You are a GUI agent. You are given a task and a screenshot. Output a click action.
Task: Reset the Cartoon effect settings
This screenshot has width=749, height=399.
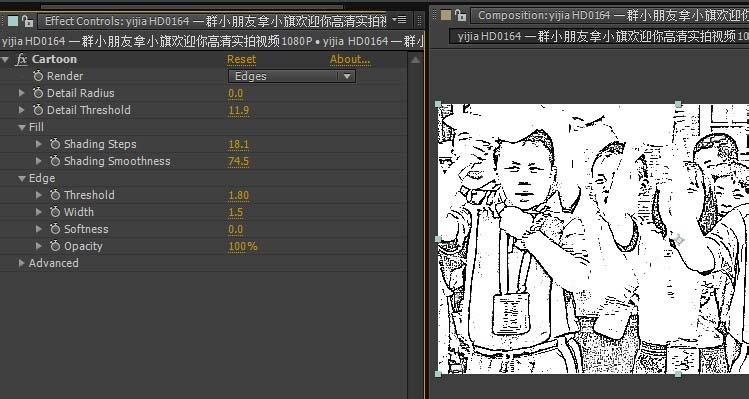[241, 59]
